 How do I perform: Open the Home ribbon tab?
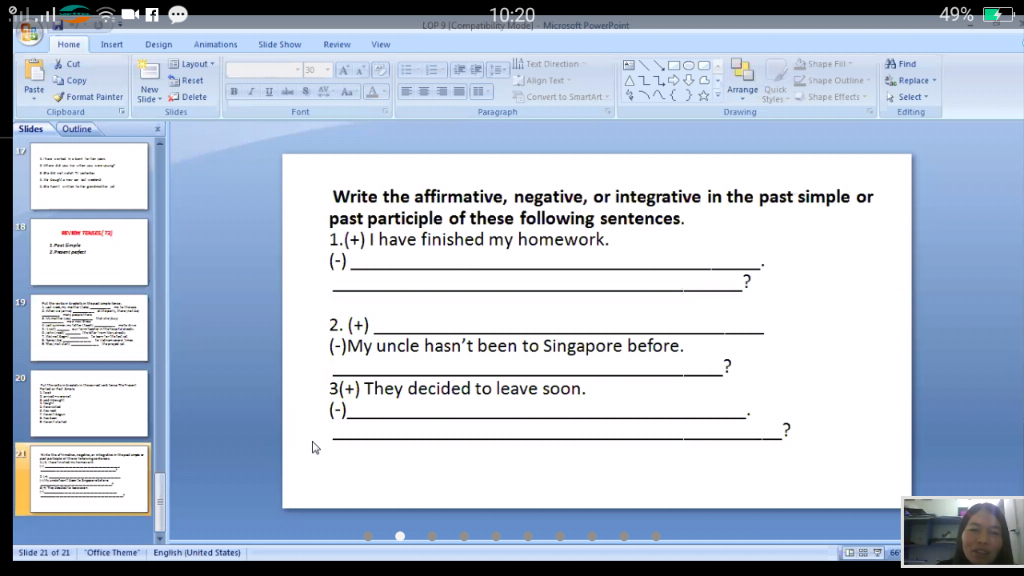pyautogui.click(x=69, y=44)
